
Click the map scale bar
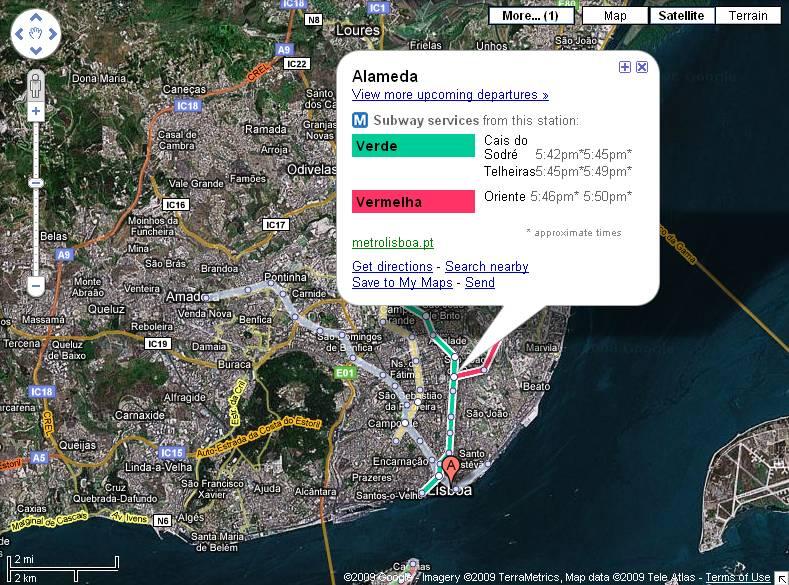click(x=63, y=569)
